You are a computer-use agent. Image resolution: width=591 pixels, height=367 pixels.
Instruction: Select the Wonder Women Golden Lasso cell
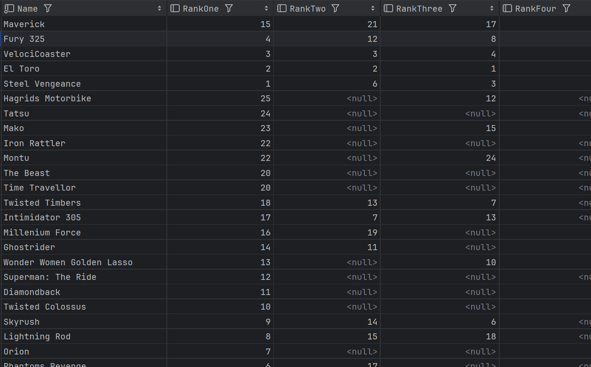[x=84, y=262]
